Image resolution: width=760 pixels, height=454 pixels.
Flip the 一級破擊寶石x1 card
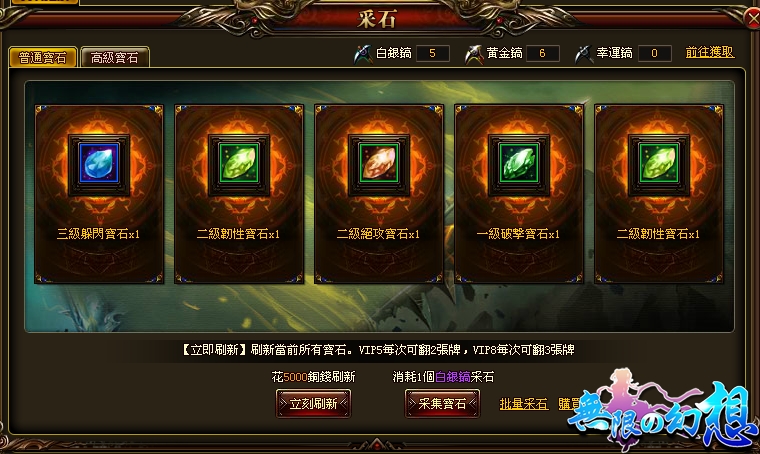click(519, 194)
